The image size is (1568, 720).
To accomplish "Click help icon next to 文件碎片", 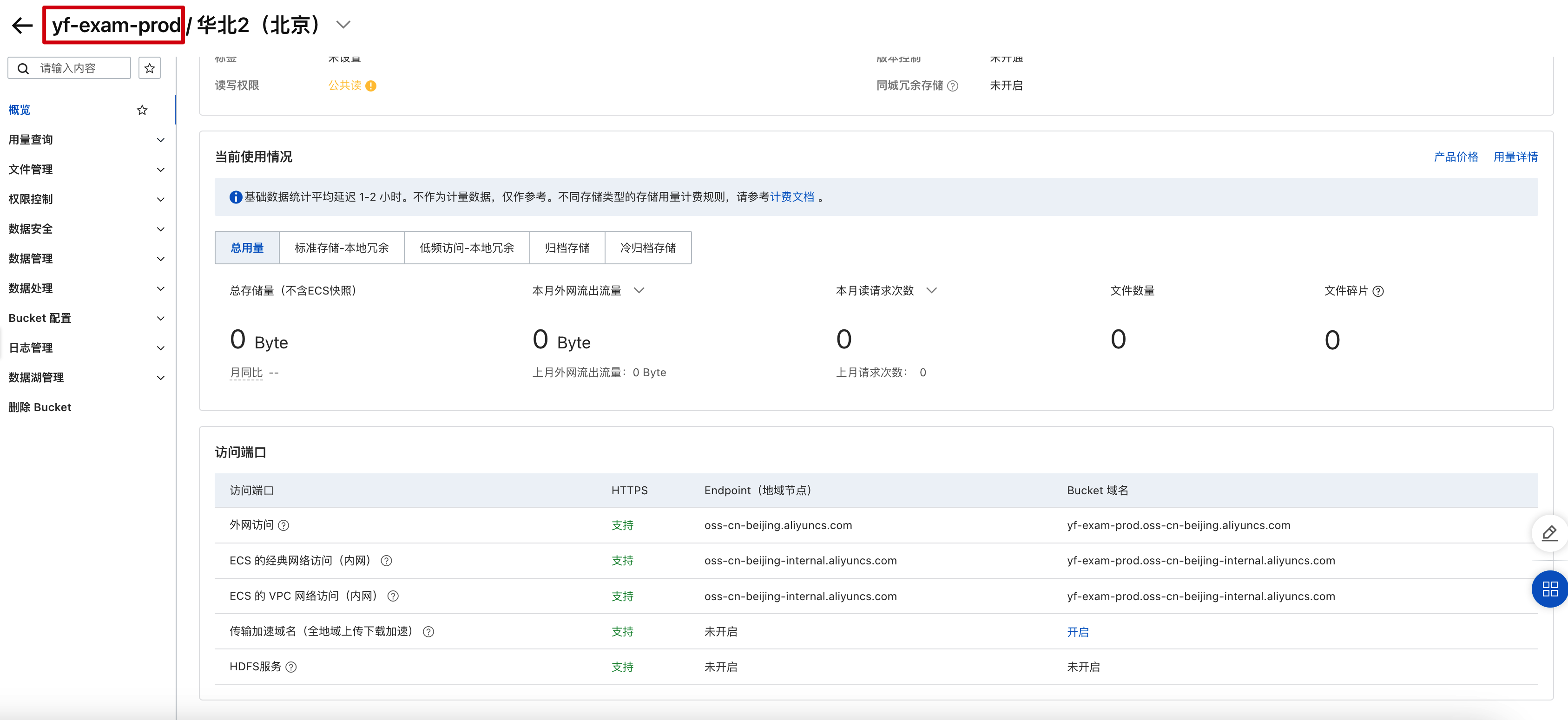I will click(1378, 291).
